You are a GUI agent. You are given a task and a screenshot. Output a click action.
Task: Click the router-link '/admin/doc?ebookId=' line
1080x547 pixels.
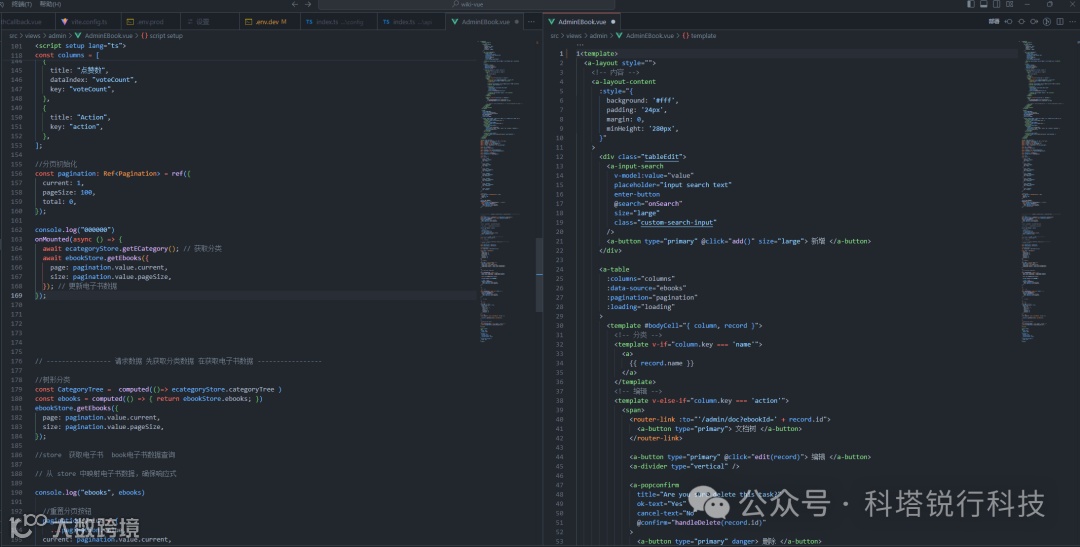(730, 419)
